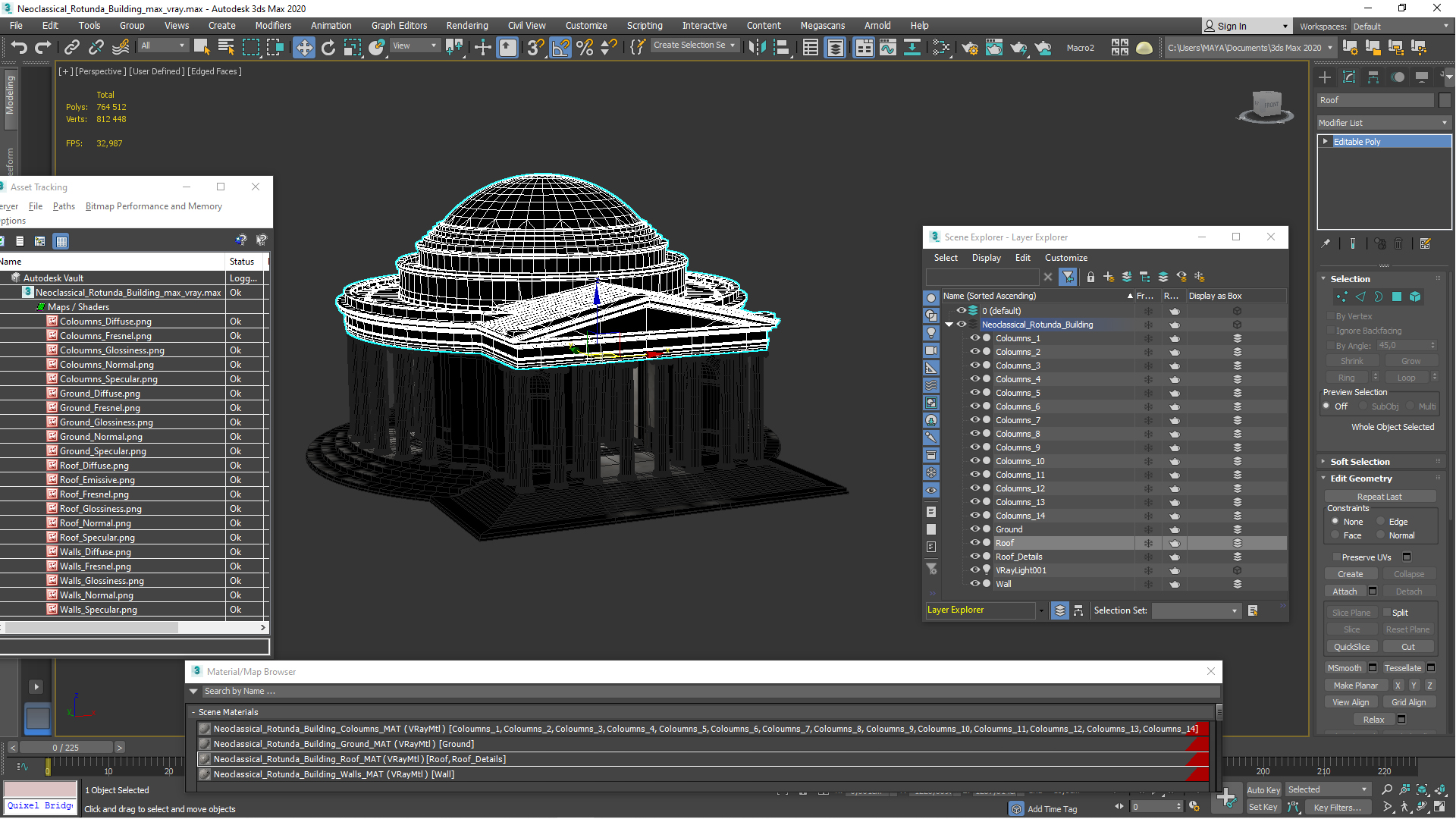The height and width of the screenshot is (819, 1456).
Task: Open the Graph Editors menu
Action: tap(399, 26)
